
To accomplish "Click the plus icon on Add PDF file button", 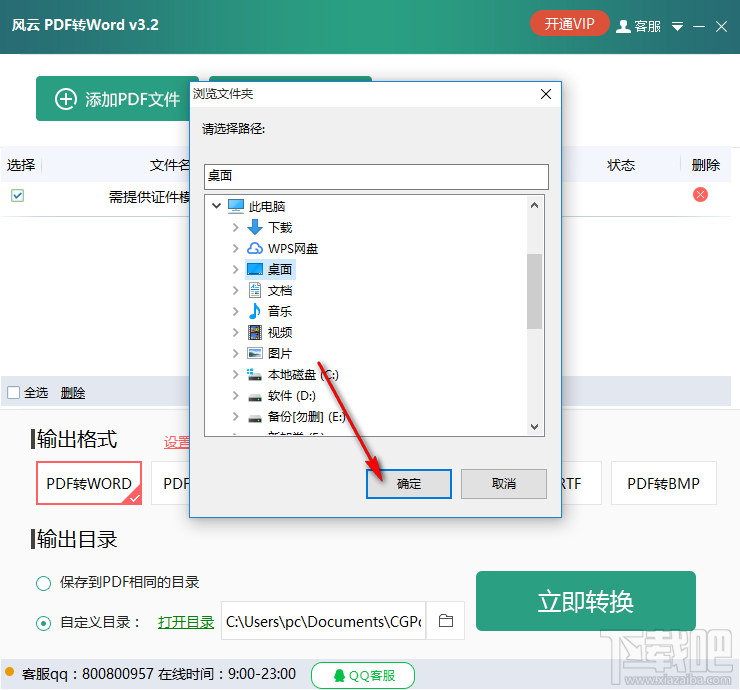I will [66, 99].
